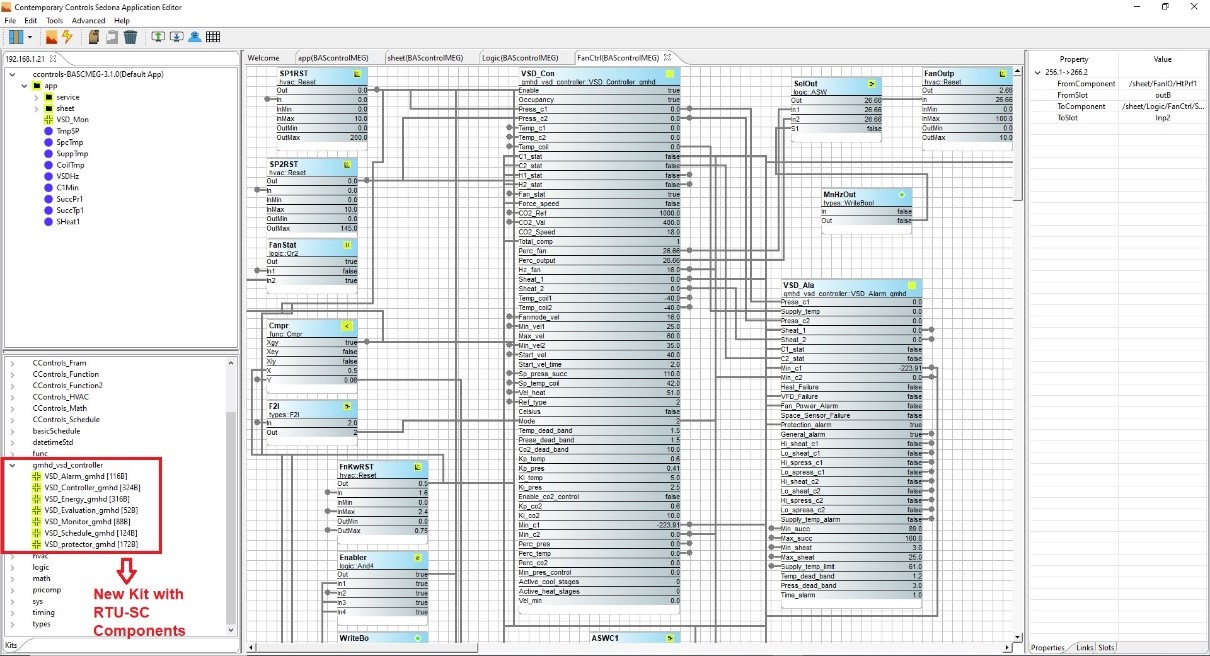Click the blue user icon in toolbar
Screen dimensions: 1210x656
[194, 37]
